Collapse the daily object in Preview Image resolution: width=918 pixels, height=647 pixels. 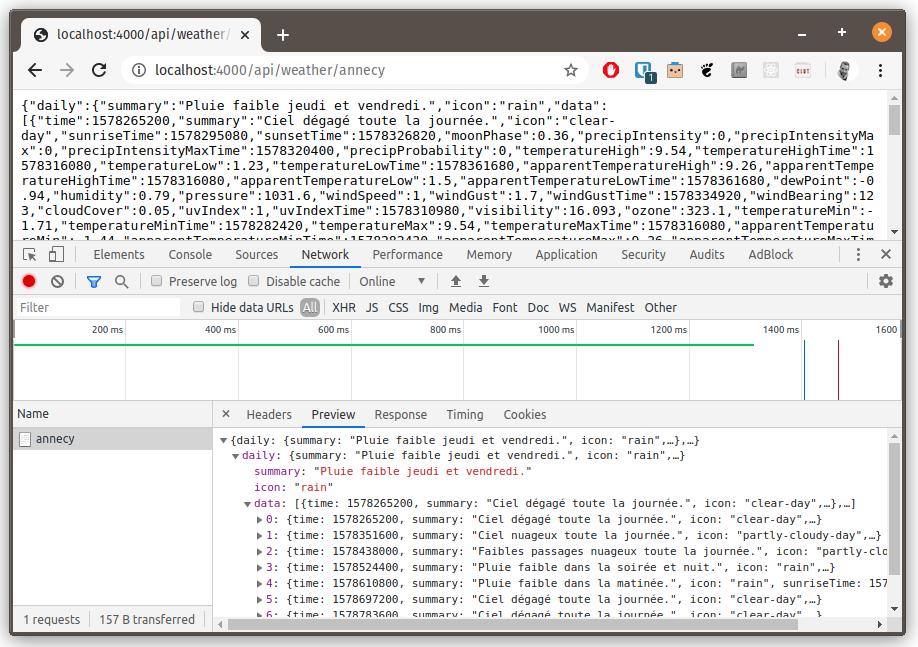click(237, 455)
